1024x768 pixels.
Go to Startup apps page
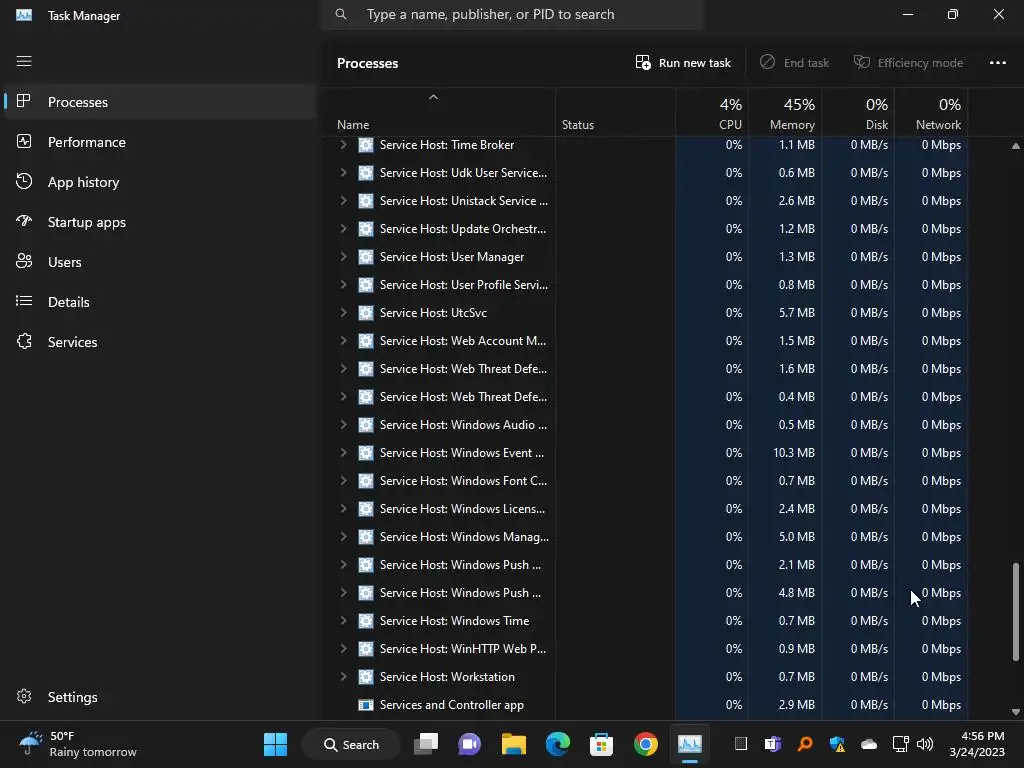(159, 222)
